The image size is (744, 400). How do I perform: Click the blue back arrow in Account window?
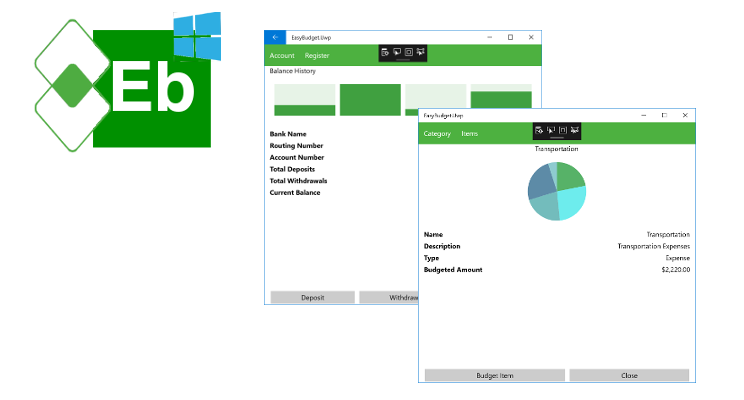(275, 37)
